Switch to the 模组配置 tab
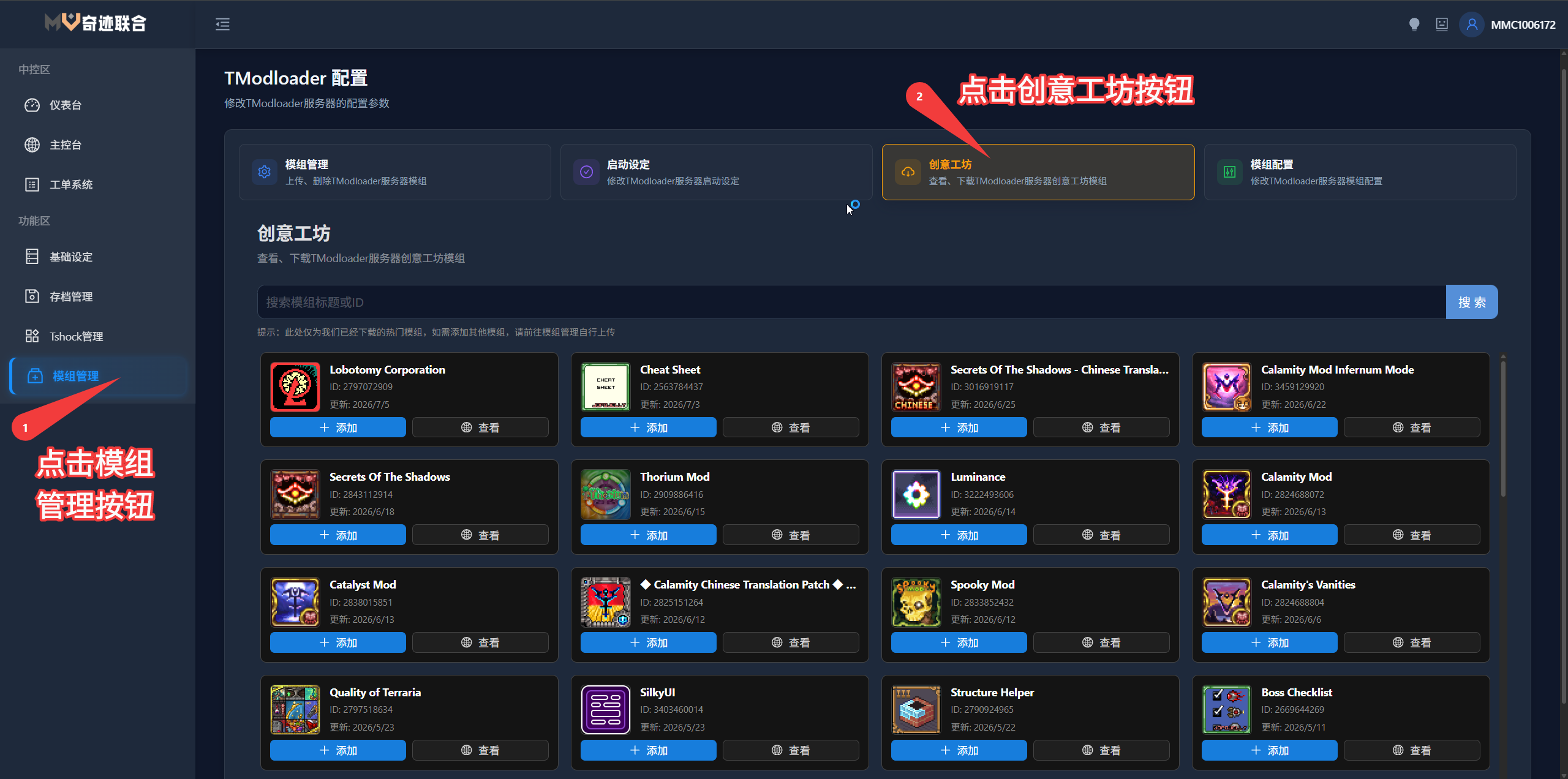The height and width of the screenshot is (779, 1568). pyautogui.click(x=1360, y=172)
